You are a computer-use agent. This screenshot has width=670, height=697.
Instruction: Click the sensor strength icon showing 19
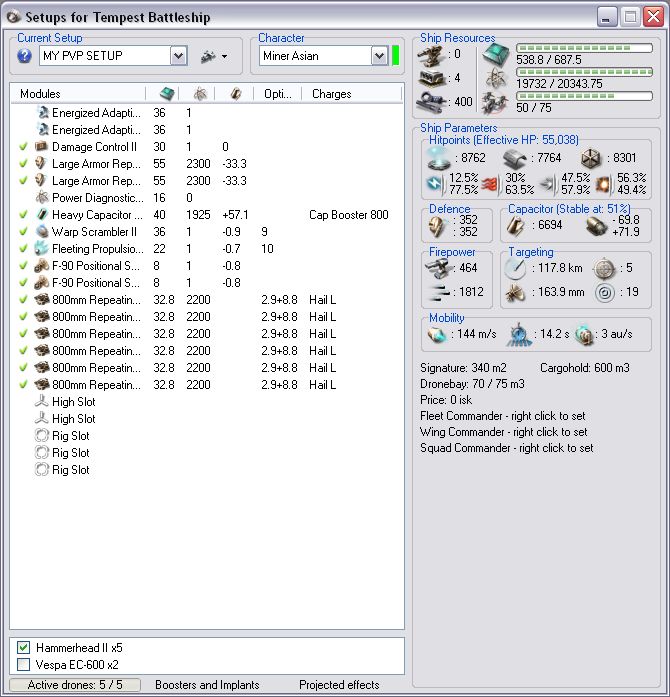(604, 293)
